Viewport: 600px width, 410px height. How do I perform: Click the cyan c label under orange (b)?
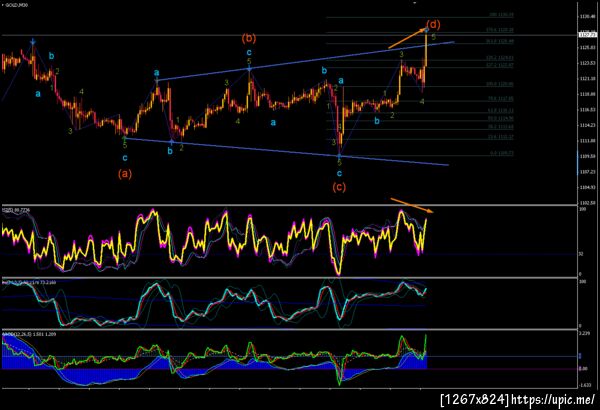pyautogui.click(x=249, y=52)
